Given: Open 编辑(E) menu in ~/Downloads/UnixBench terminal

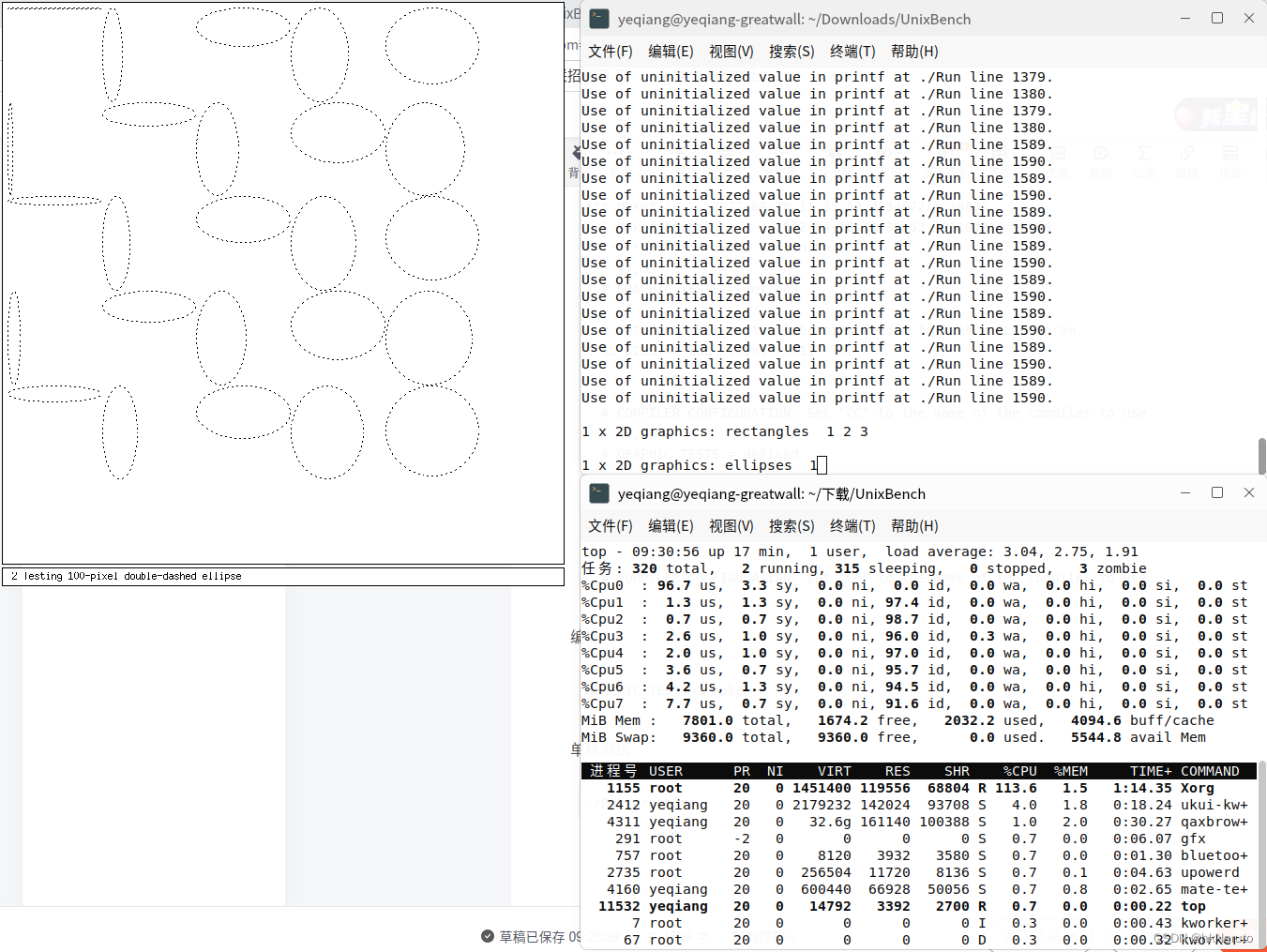Looking at the screenshot, I should [671, 52].
